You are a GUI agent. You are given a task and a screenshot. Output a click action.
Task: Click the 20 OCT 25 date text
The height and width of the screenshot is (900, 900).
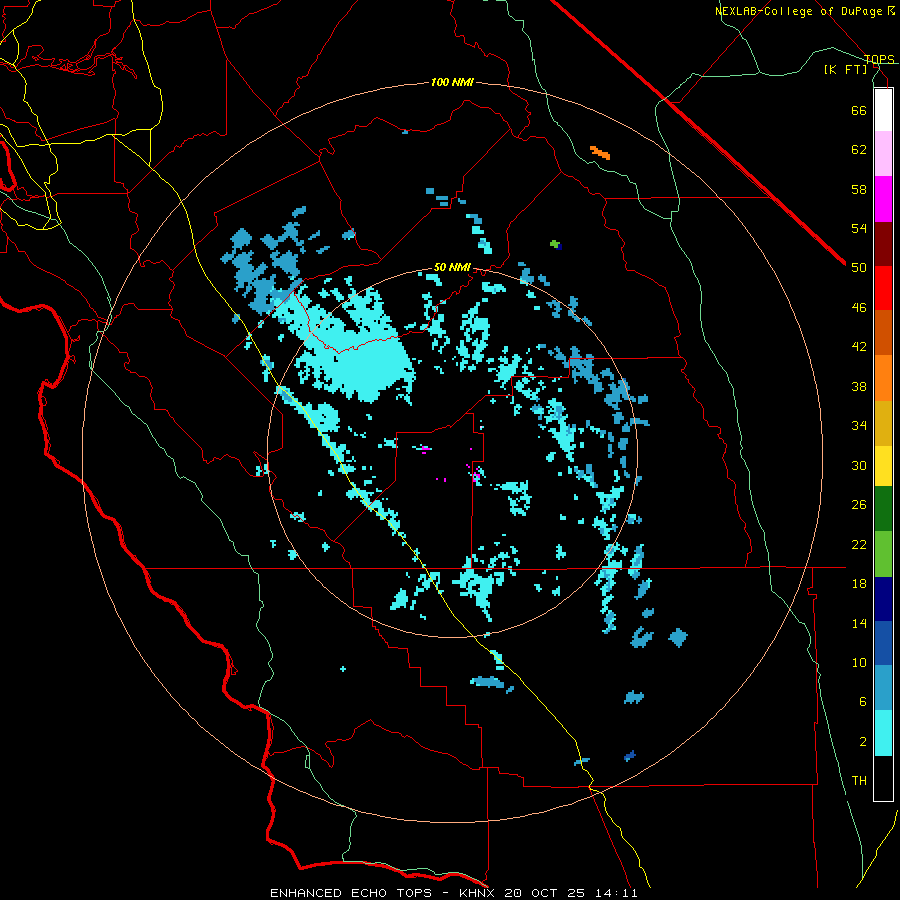tap(544, 893)
